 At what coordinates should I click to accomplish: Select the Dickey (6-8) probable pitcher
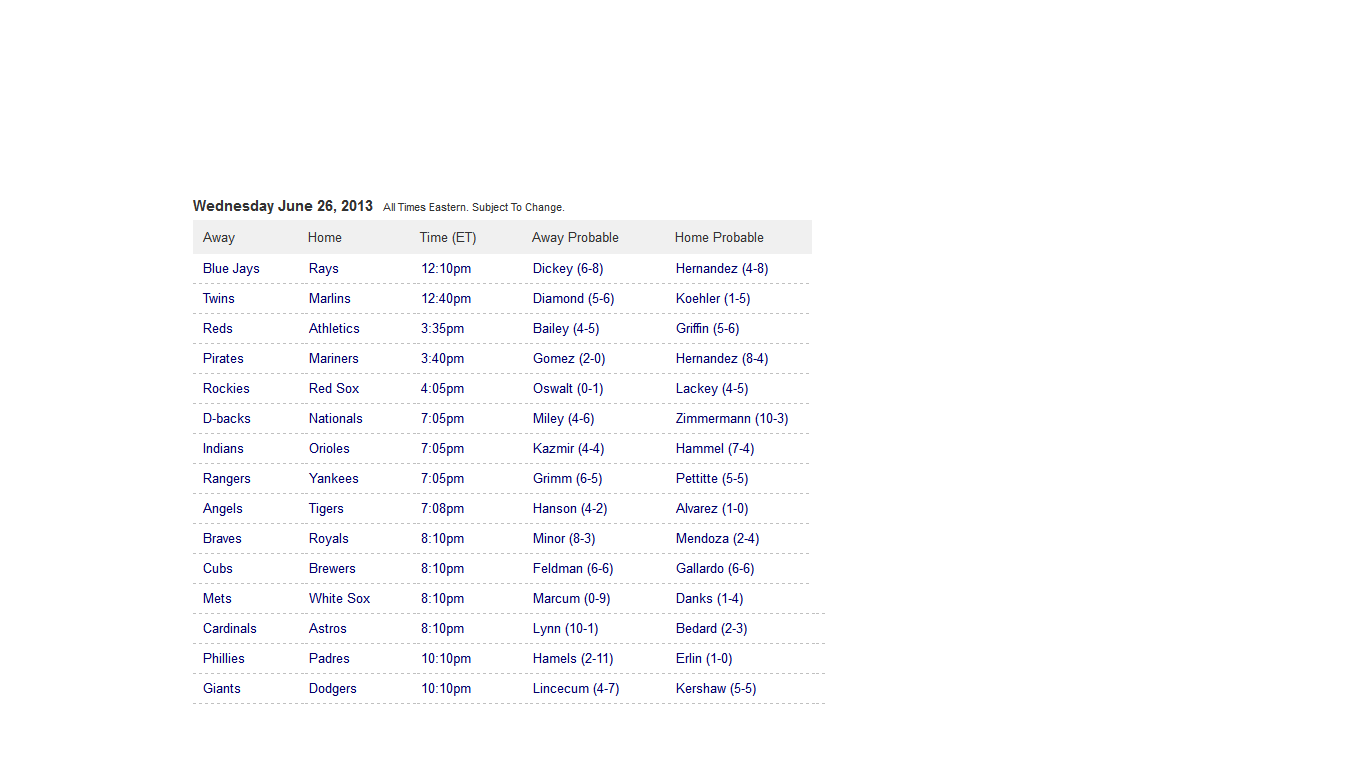tap(568, 268)
